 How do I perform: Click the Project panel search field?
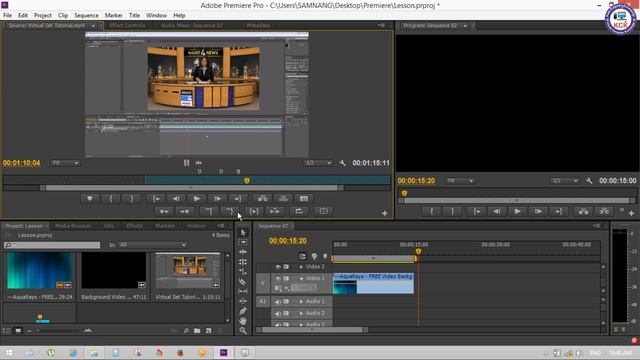[x=52, y=245]
